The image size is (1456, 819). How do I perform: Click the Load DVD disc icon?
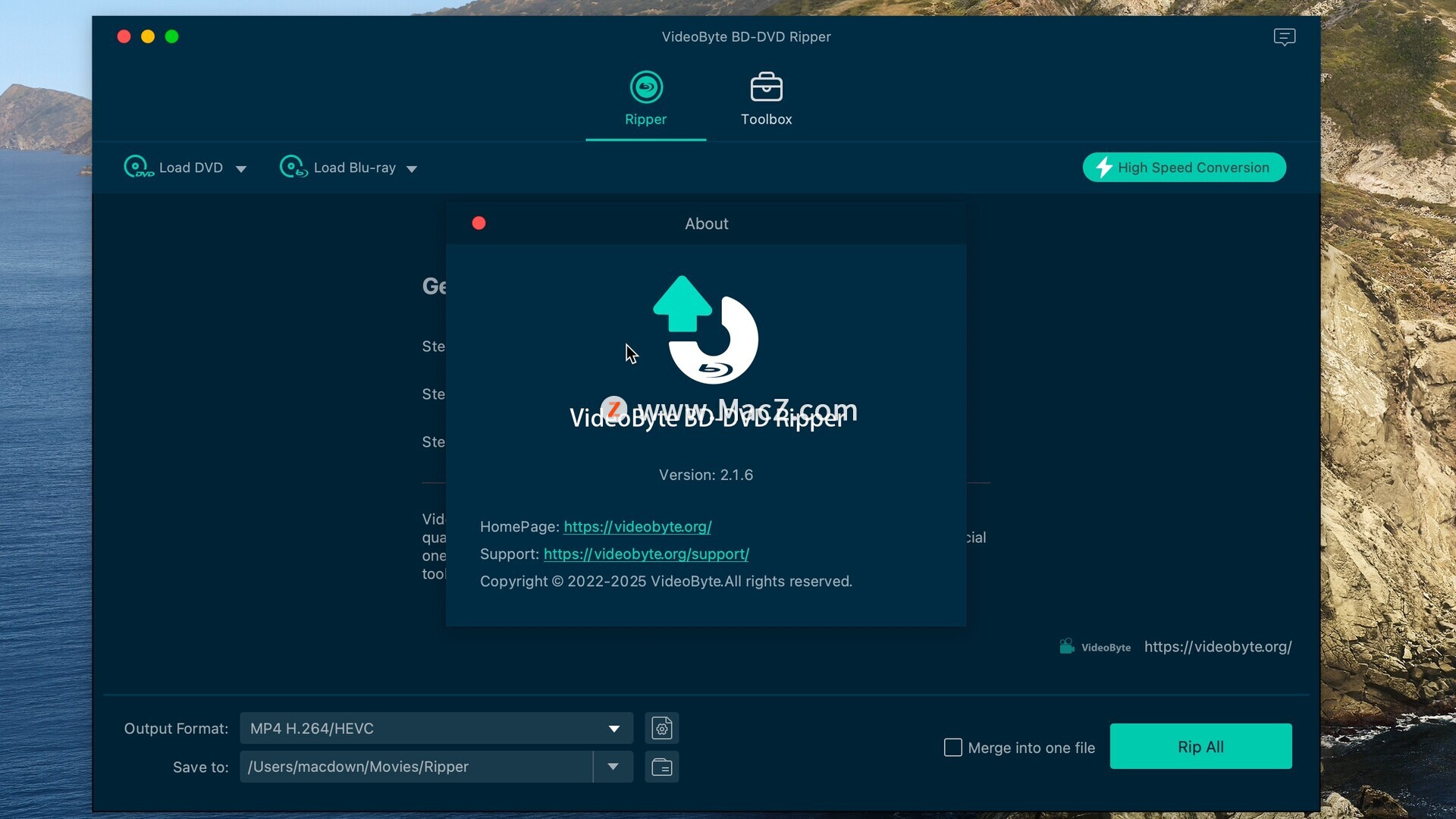pyautogui.click(x=137, y=167)
